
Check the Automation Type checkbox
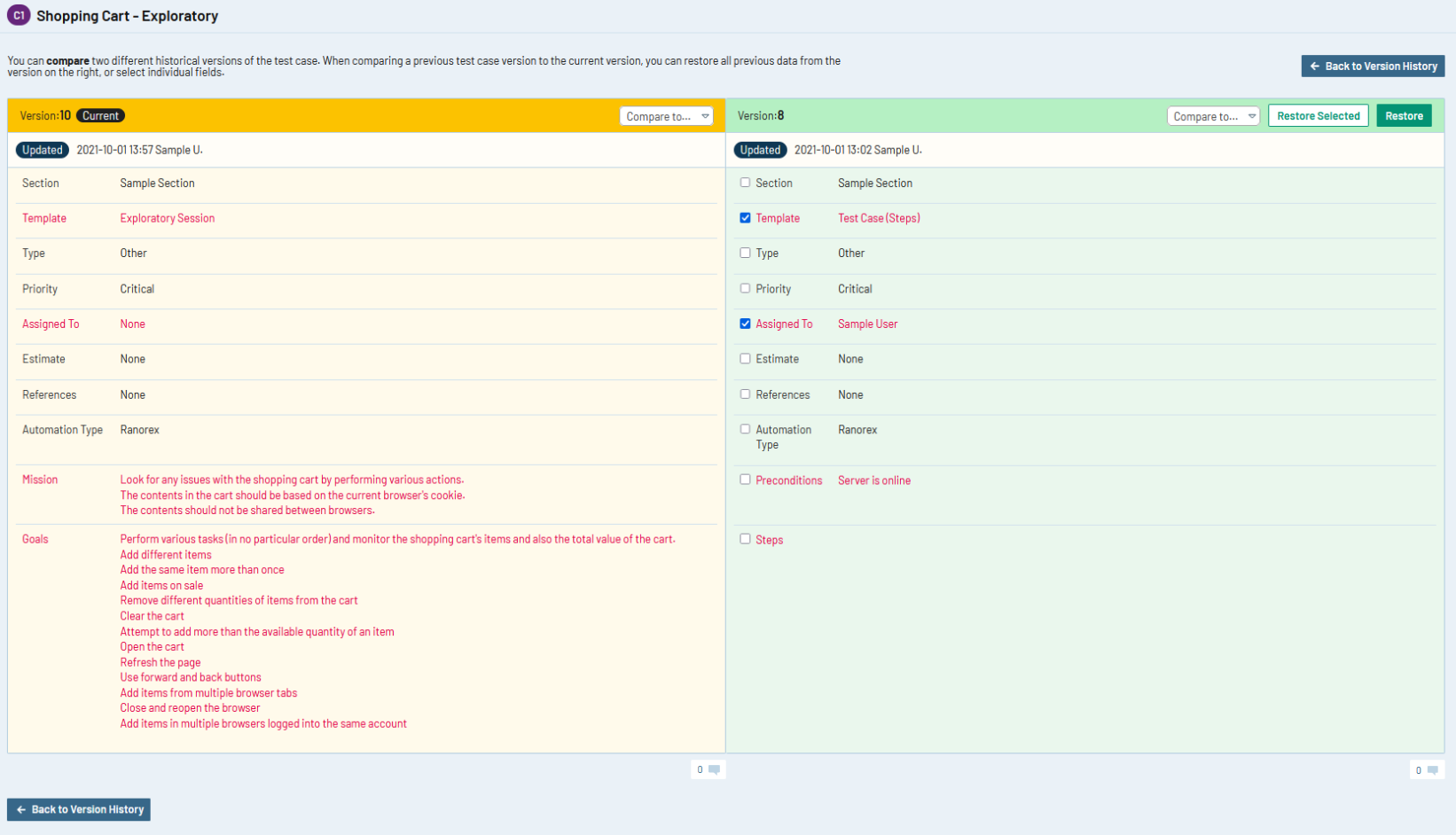[745, 429]
